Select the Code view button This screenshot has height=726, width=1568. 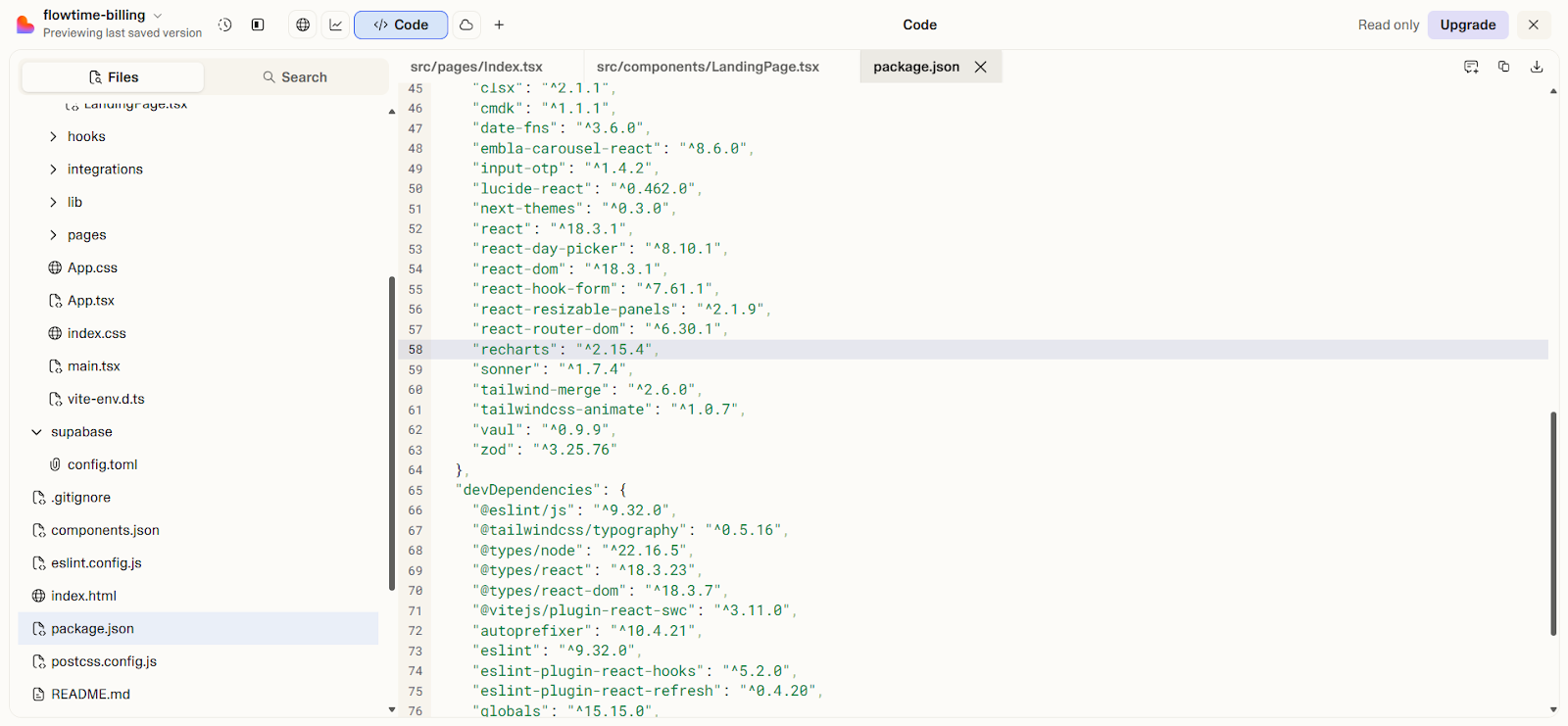click(x=401, y=24)
